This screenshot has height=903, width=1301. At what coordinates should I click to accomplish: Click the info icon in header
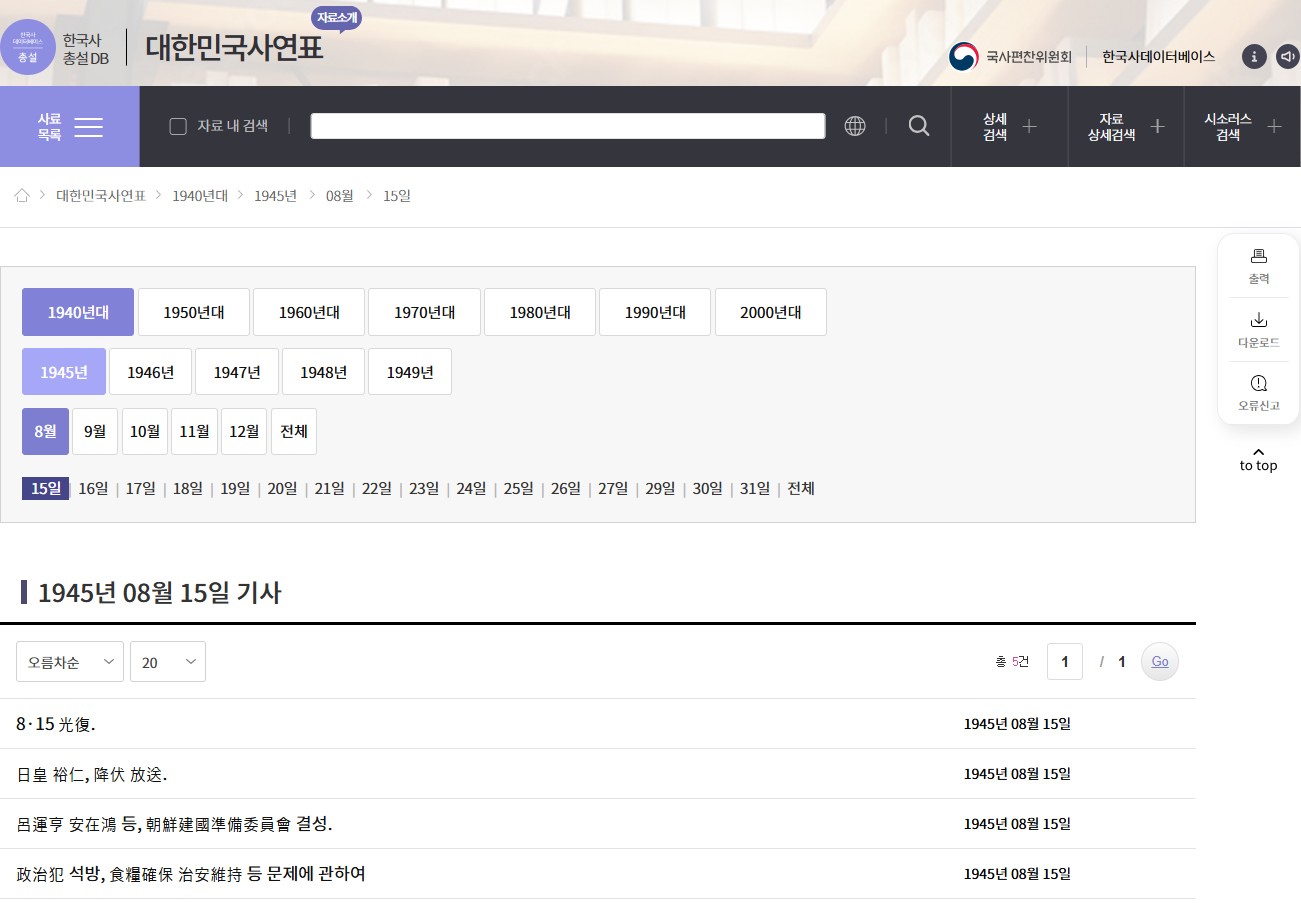tap(1254, 57)
